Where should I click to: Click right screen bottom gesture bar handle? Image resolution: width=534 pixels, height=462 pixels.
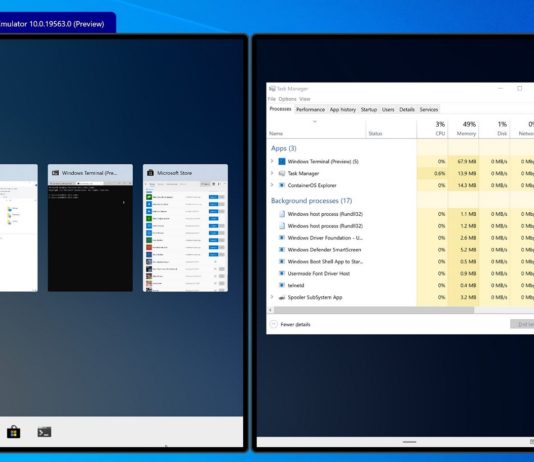tap(409, 442)
